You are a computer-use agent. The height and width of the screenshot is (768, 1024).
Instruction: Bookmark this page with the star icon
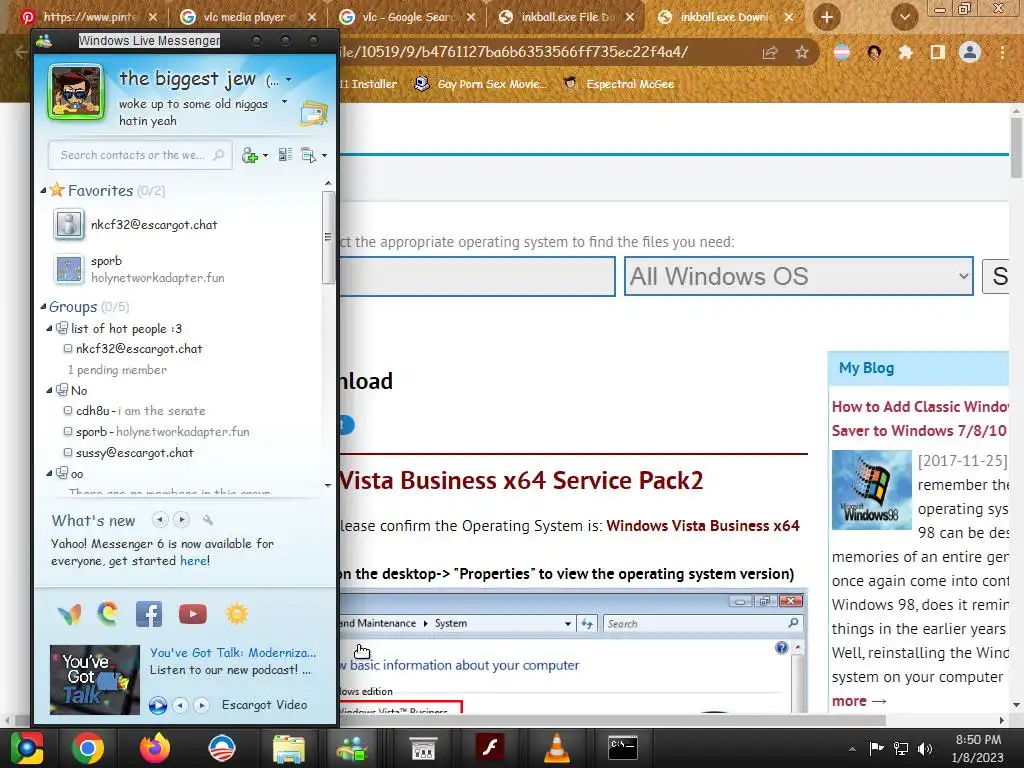[802, 52]
